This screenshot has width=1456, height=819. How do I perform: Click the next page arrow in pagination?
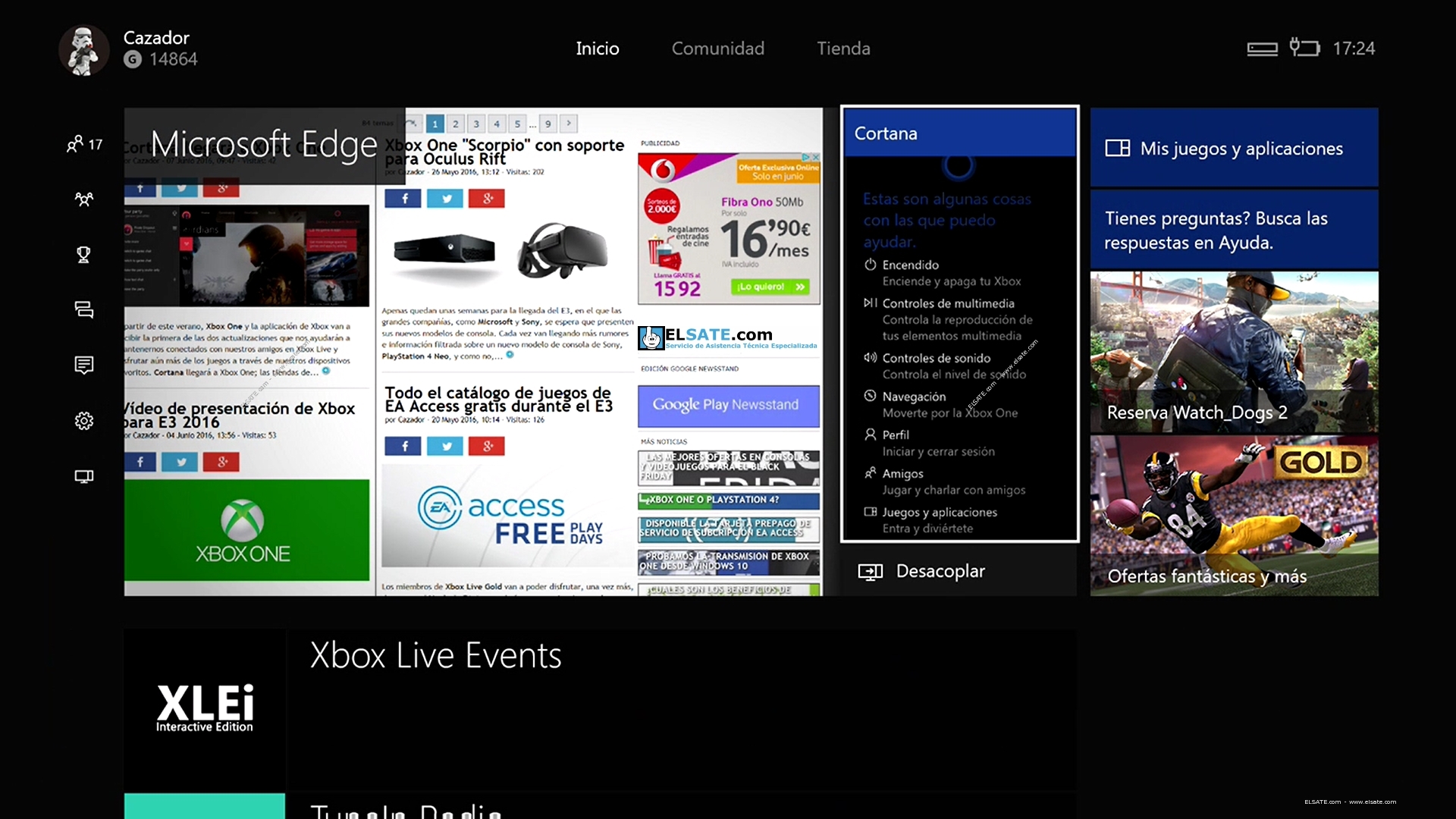(x=569, y=123)
